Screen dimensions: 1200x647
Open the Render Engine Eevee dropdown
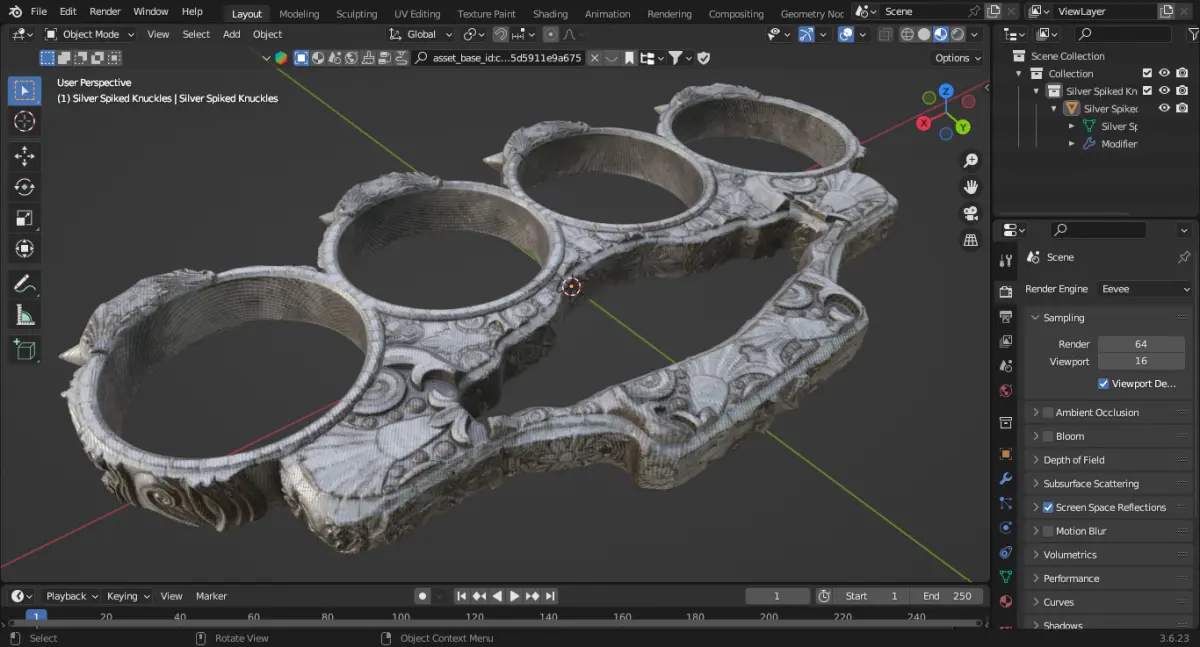click(1144, 289)
